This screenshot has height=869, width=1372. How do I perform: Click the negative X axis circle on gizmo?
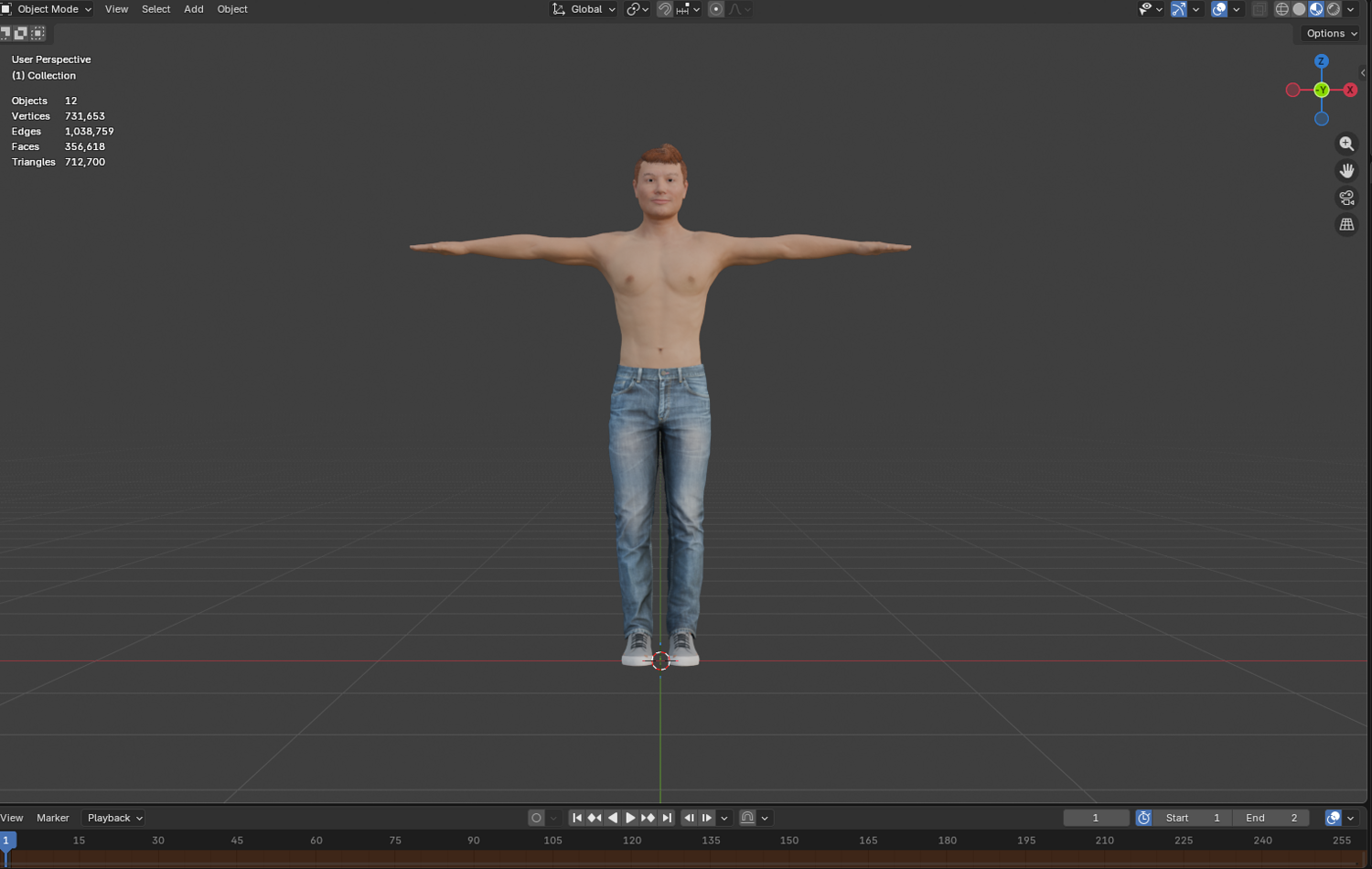(1292, 90)
